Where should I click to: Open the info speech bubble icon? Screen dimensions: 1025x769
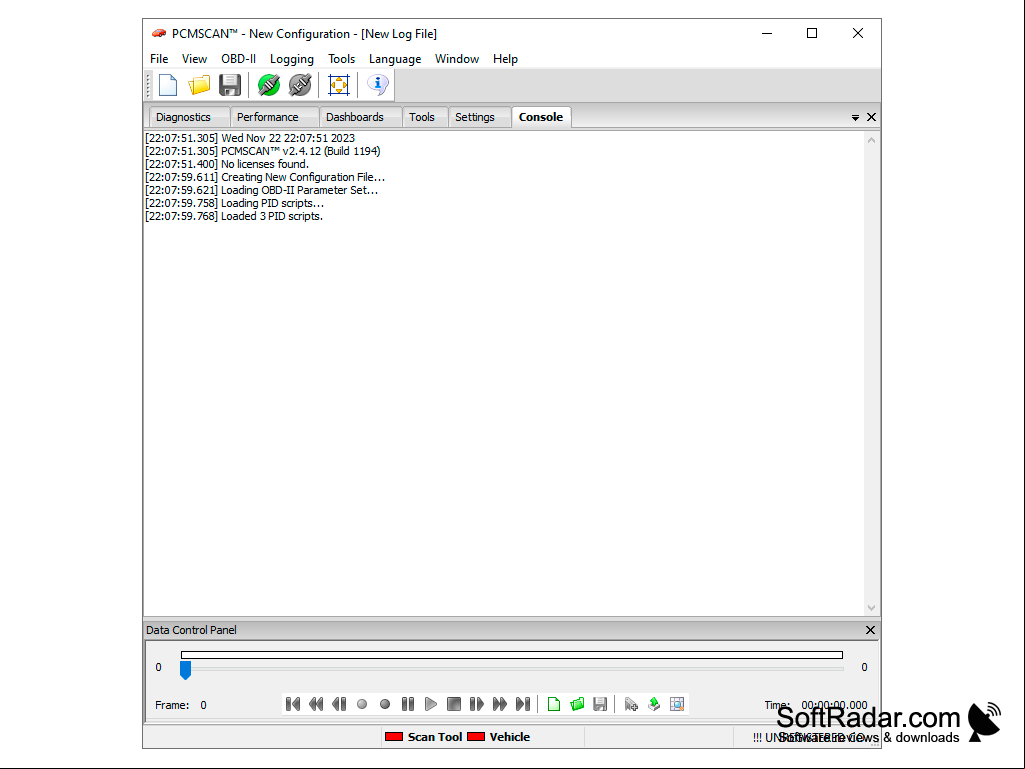(x=377, y=85)
